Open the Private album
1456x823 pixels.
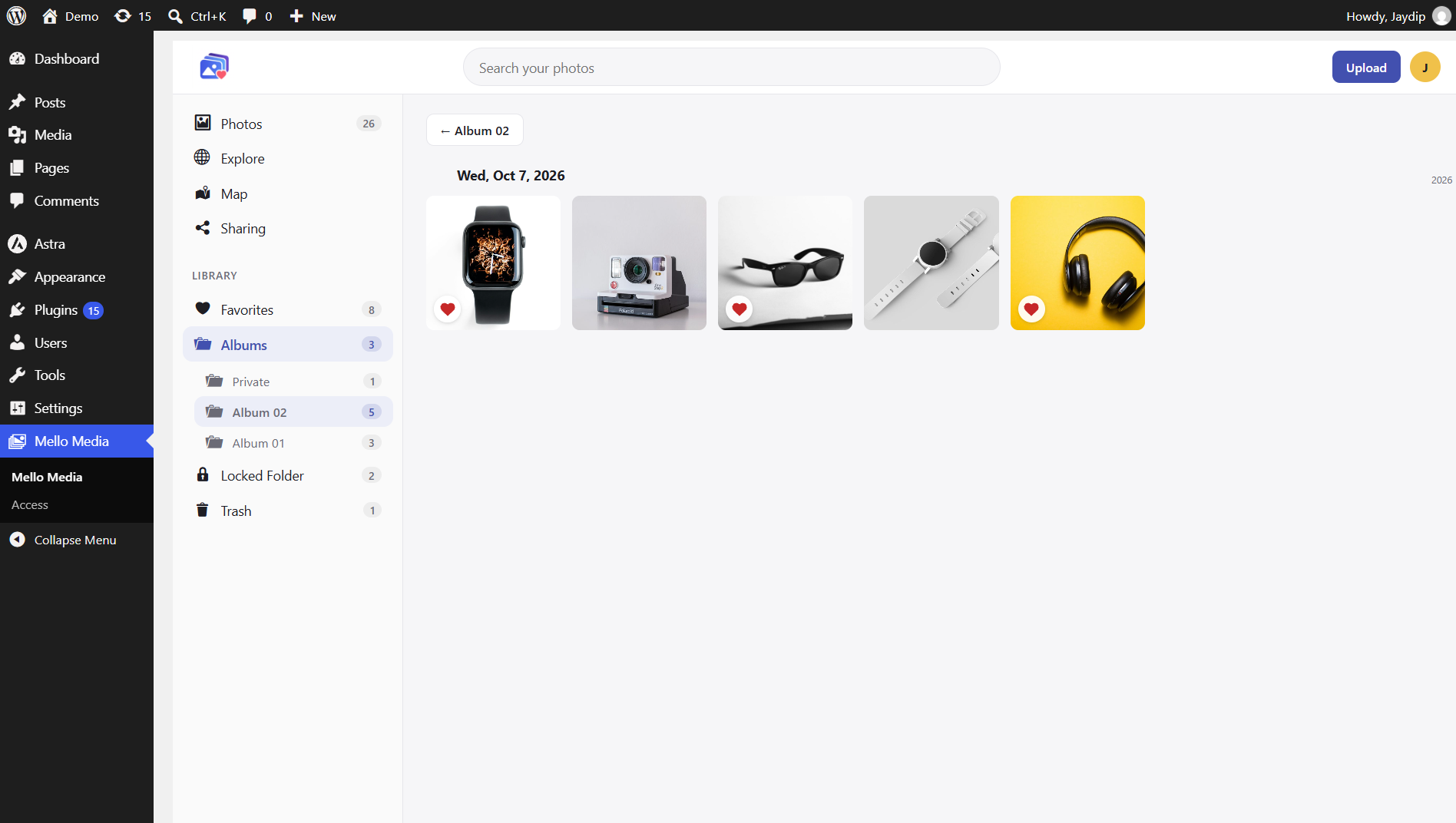pyautogui.click(x=293, y=381)
